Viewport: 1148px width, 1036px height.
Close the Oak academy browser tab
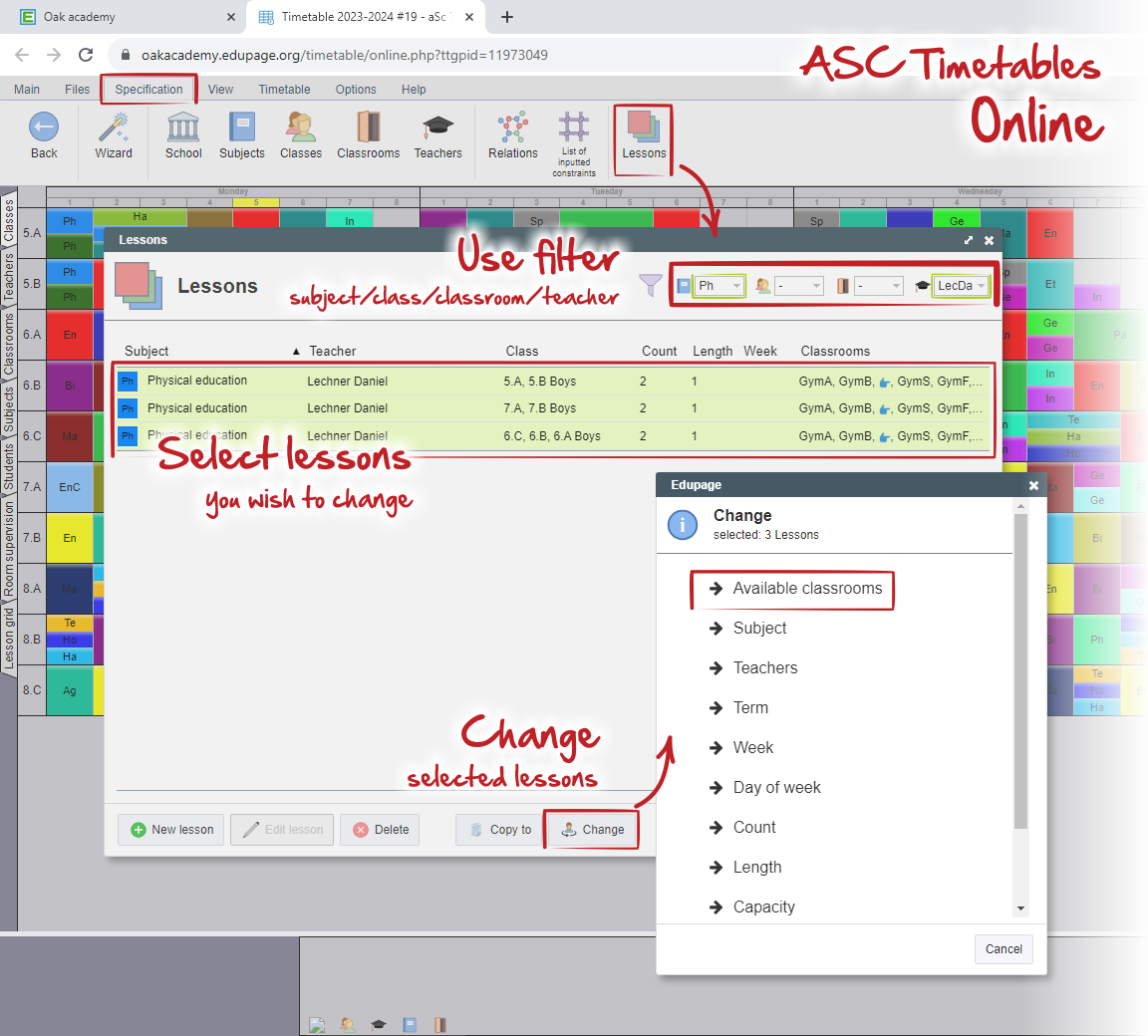coord(231,17)
